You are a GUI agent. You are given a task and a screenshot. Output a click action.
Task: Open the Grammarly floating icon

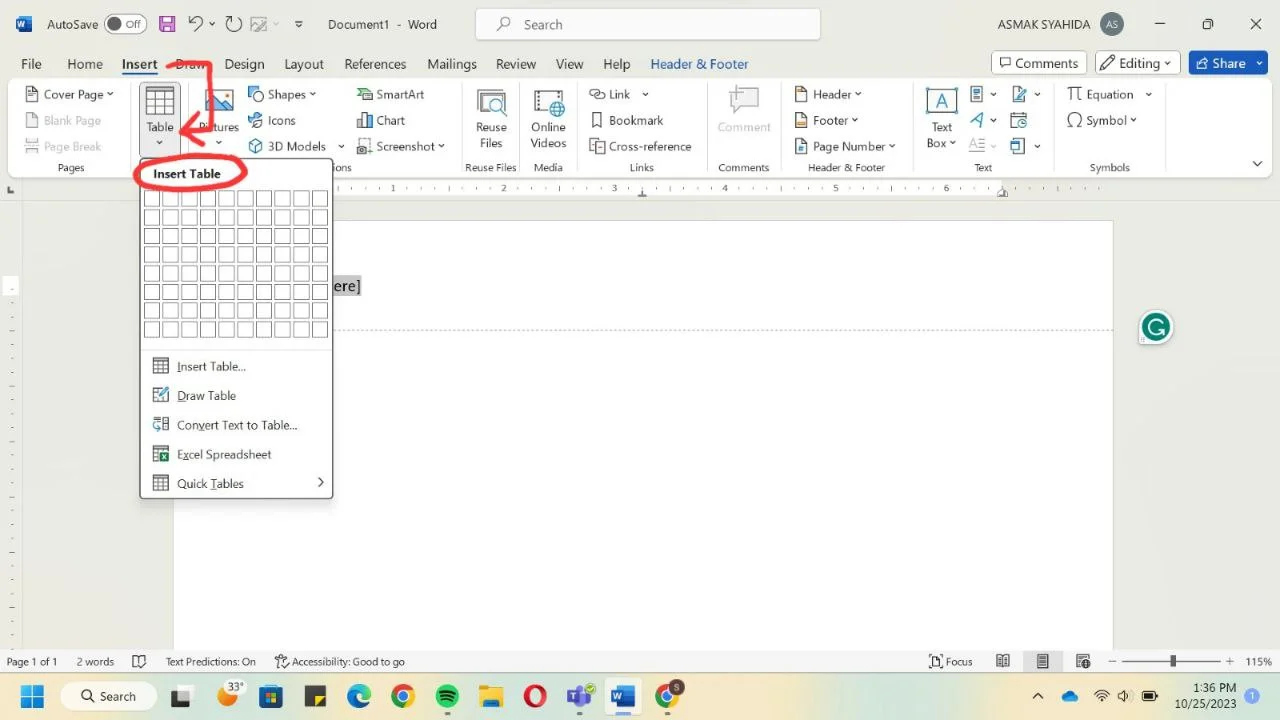click(x=1156, y=327)
